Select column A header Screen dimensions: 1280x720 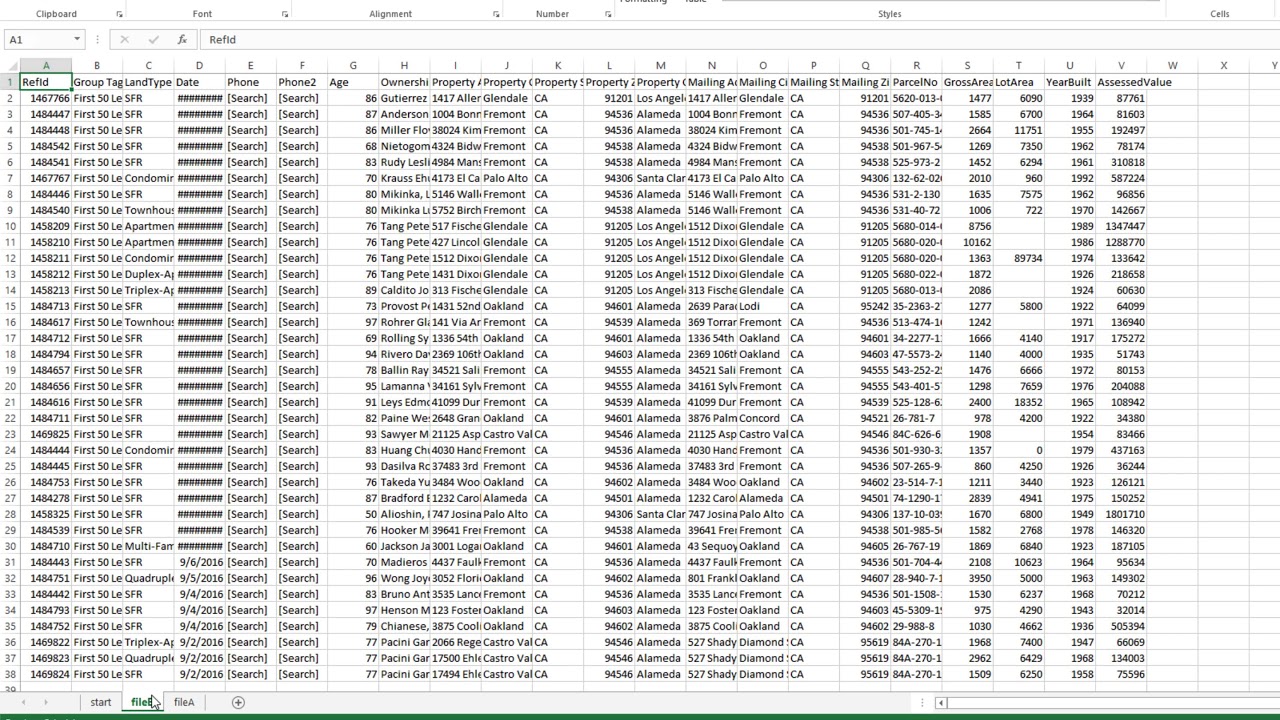point(46,66)
